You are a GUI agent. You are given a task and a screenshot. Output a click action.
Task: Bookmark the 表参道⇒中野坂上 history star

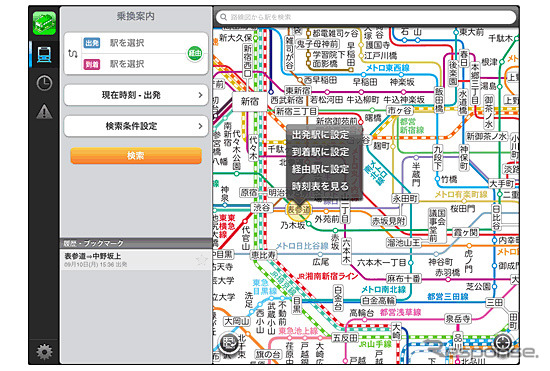click(201, 260)
